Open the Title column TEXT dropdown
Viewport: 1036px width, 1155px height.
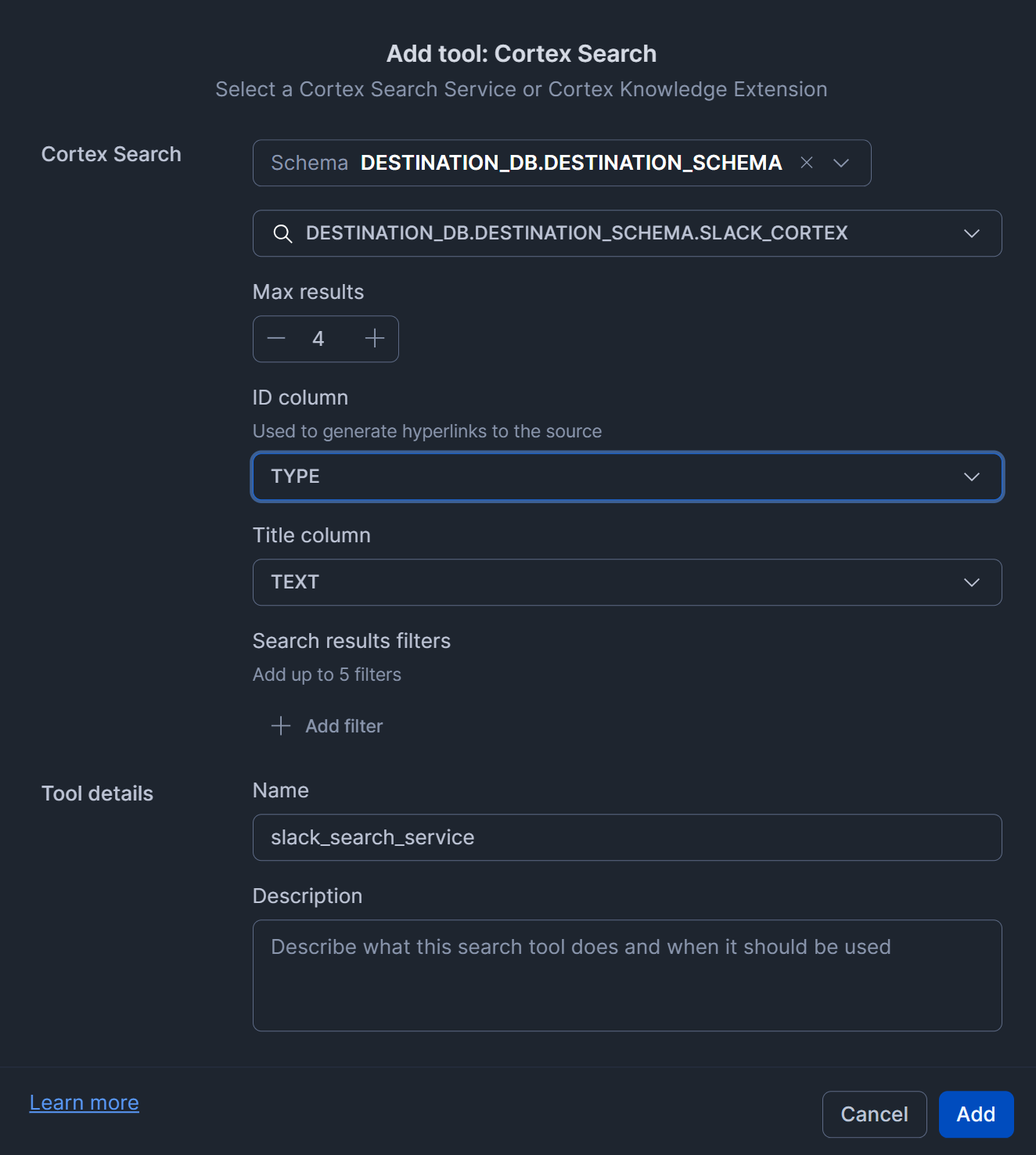[610, 582]
